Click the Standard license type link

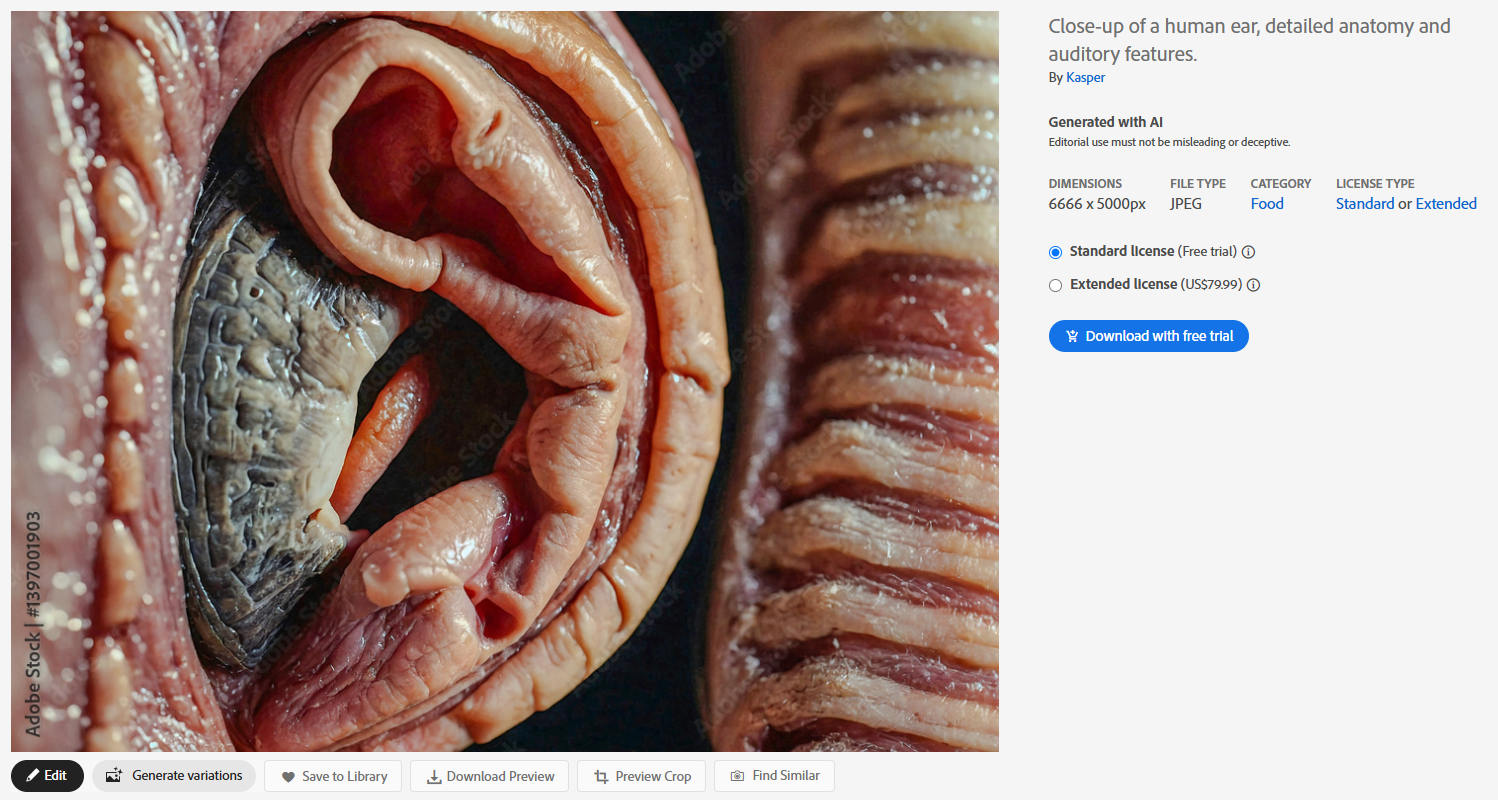(x=1364, y=204)
